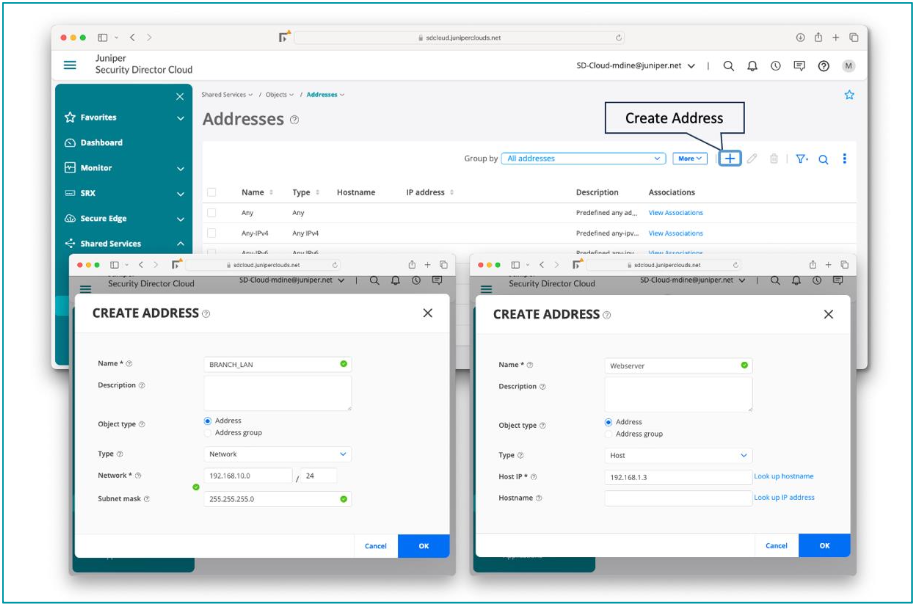Select Address radio button in BRANCH_LAN dialog
The image size is (917, 609).
tap(208, 421)
